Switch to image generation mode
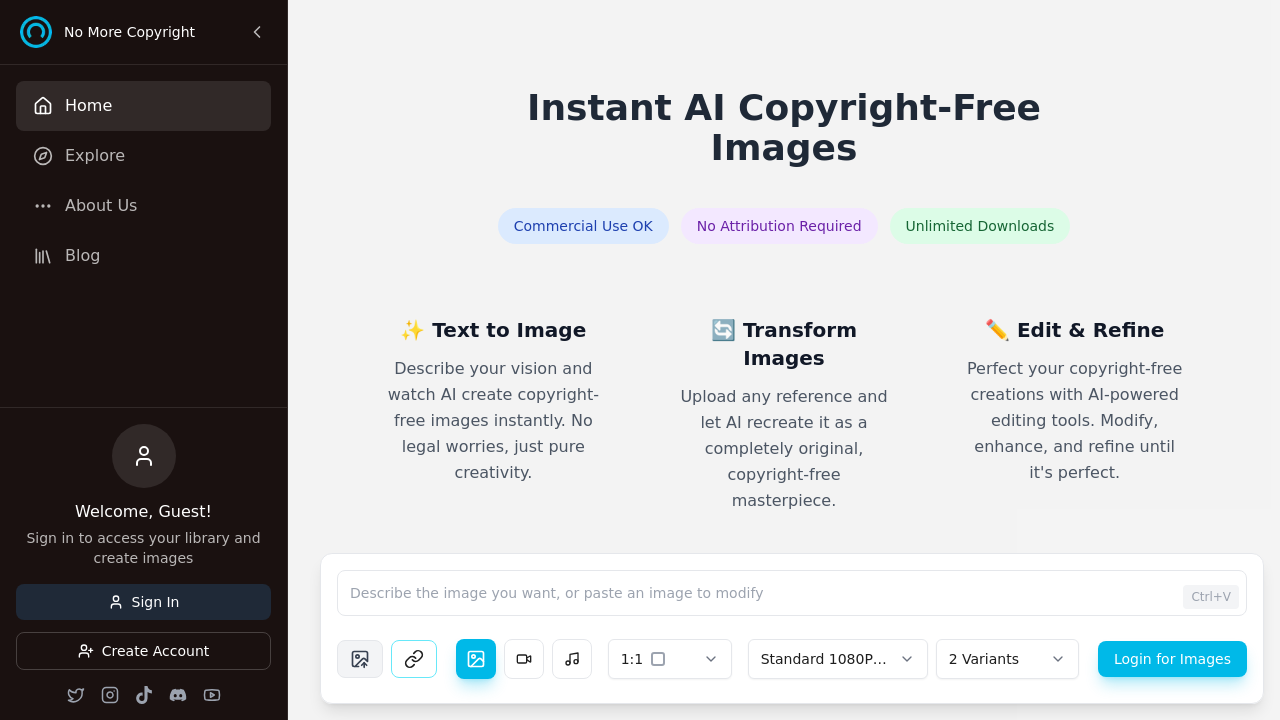The image size is (1280, 720). point(476,659)
